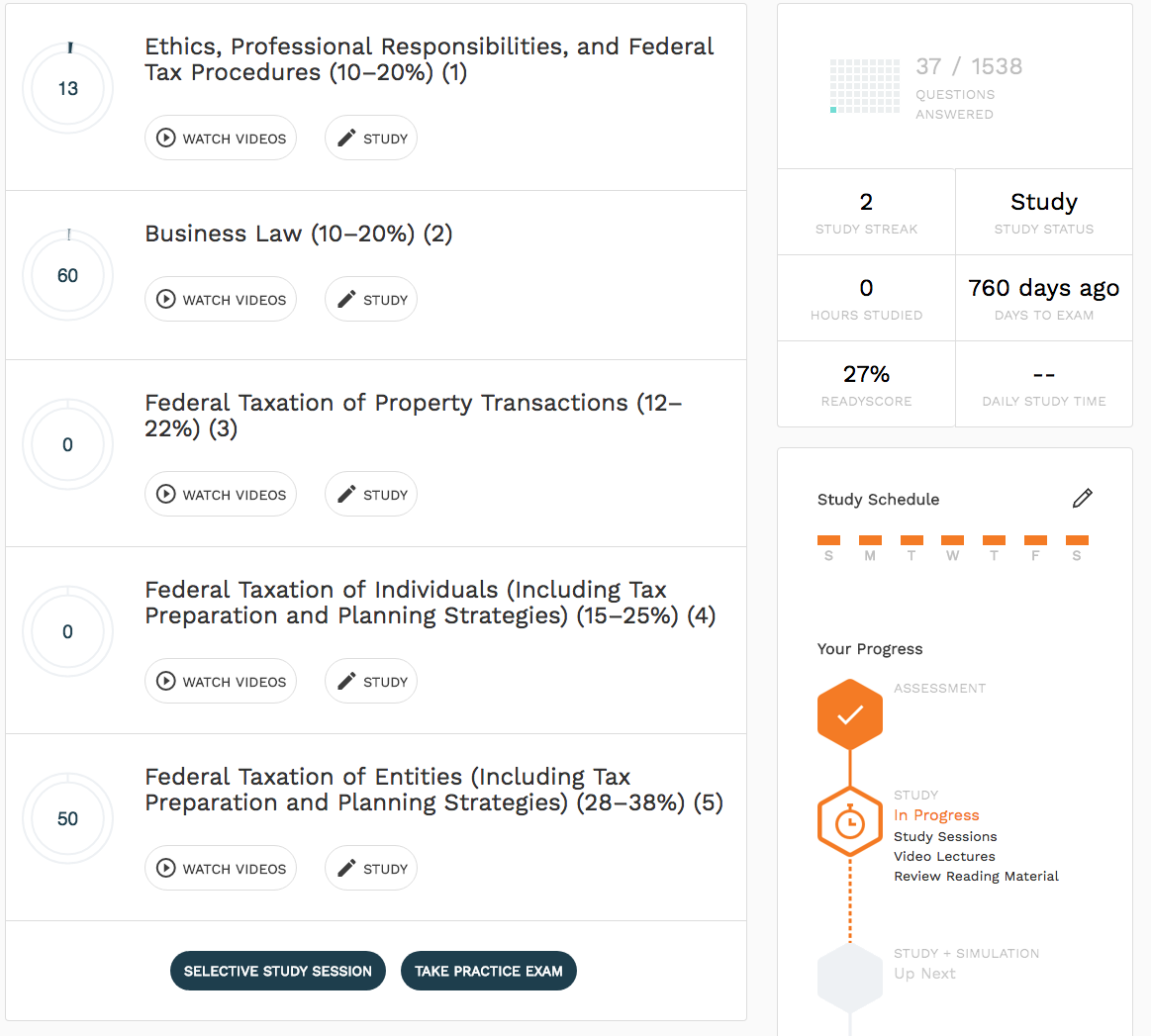The width and height of the screenshot is (1151, 1036).
Task: Study Federal Taxation of Individuals section
Action: point(371,682)
